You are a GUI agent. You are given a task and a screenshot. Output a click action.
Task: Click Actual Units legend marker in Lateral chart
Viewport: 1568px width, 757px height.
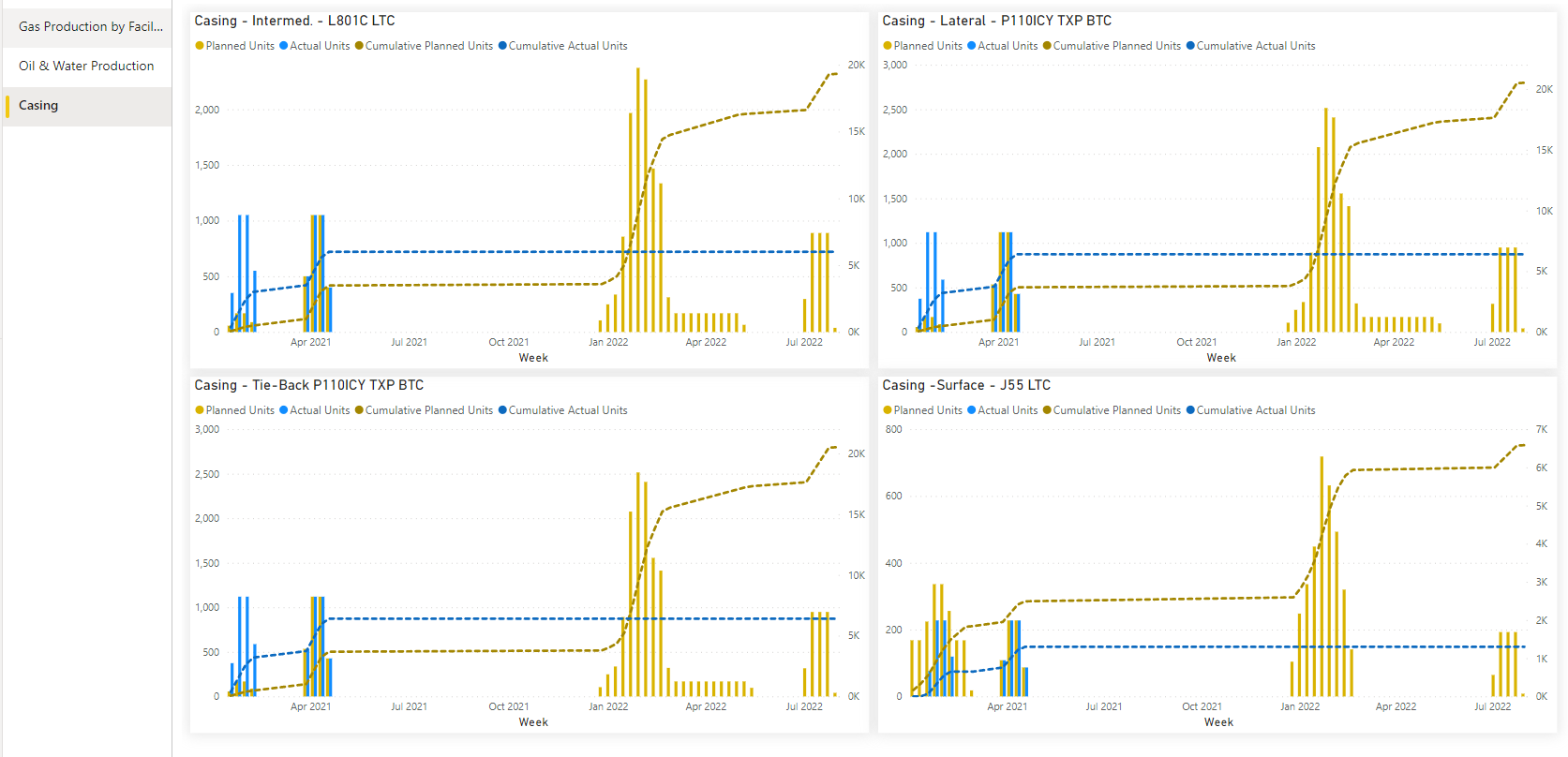[972, 46]
